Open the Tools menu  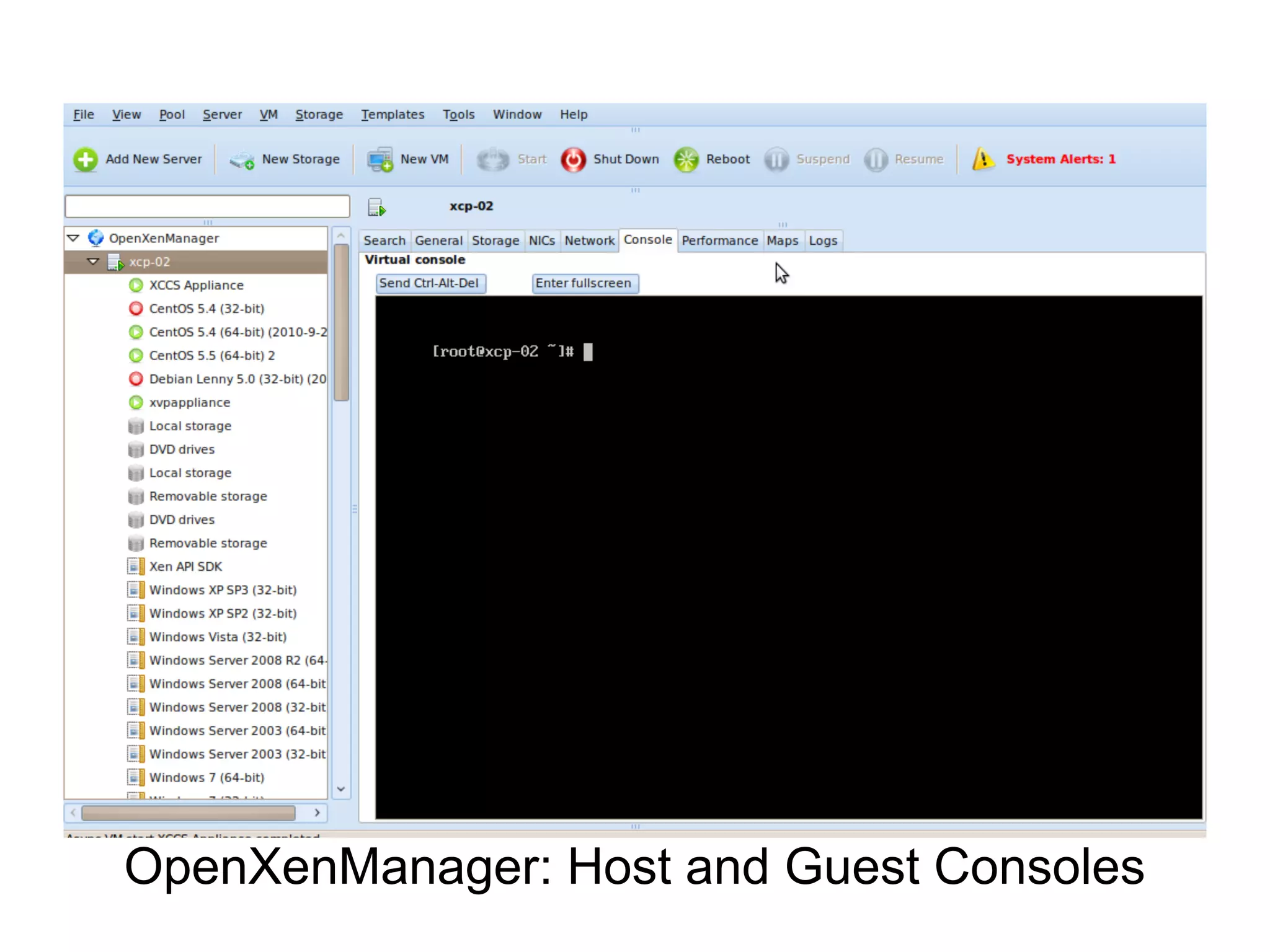[x=458, y=115]
